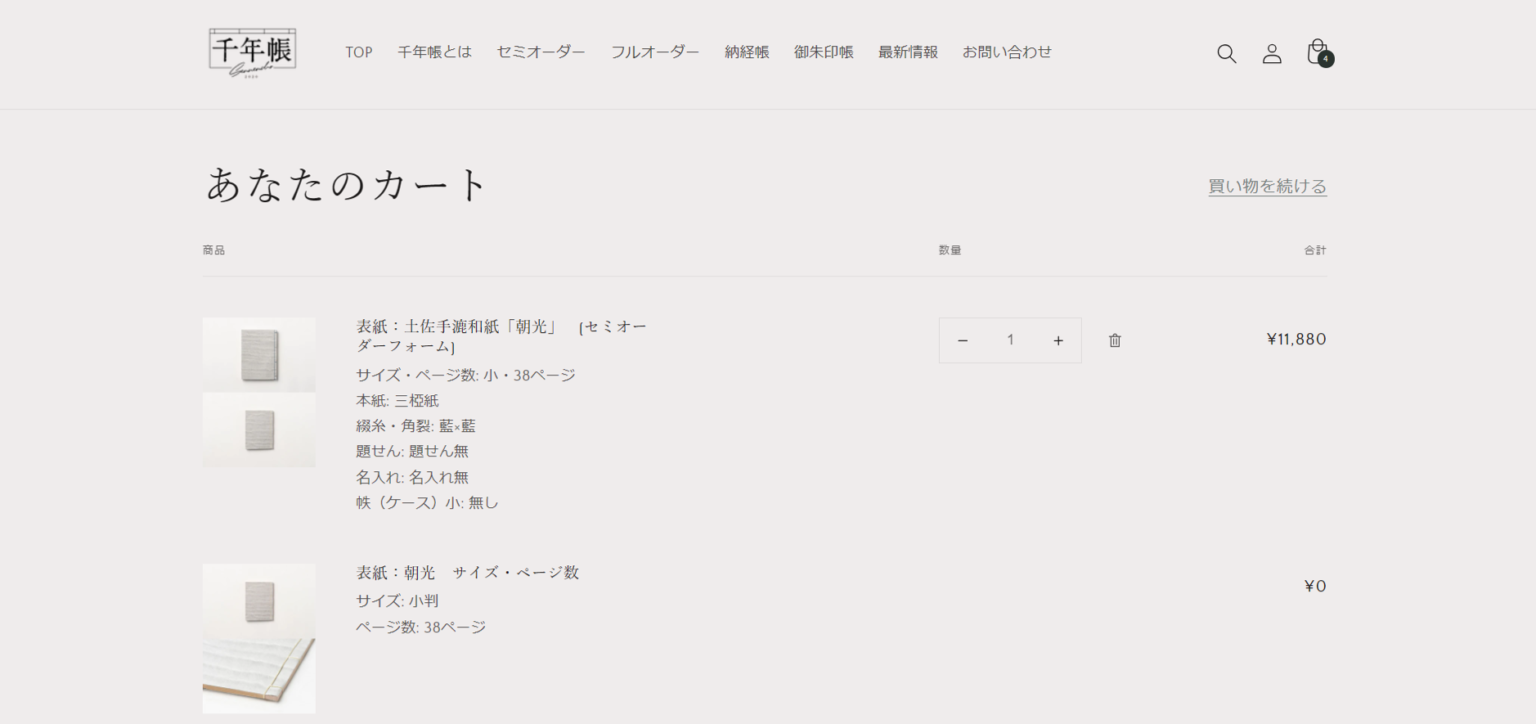
Task: Open the account login icon
Action: pyautogui.click(x=1271, y=54)
